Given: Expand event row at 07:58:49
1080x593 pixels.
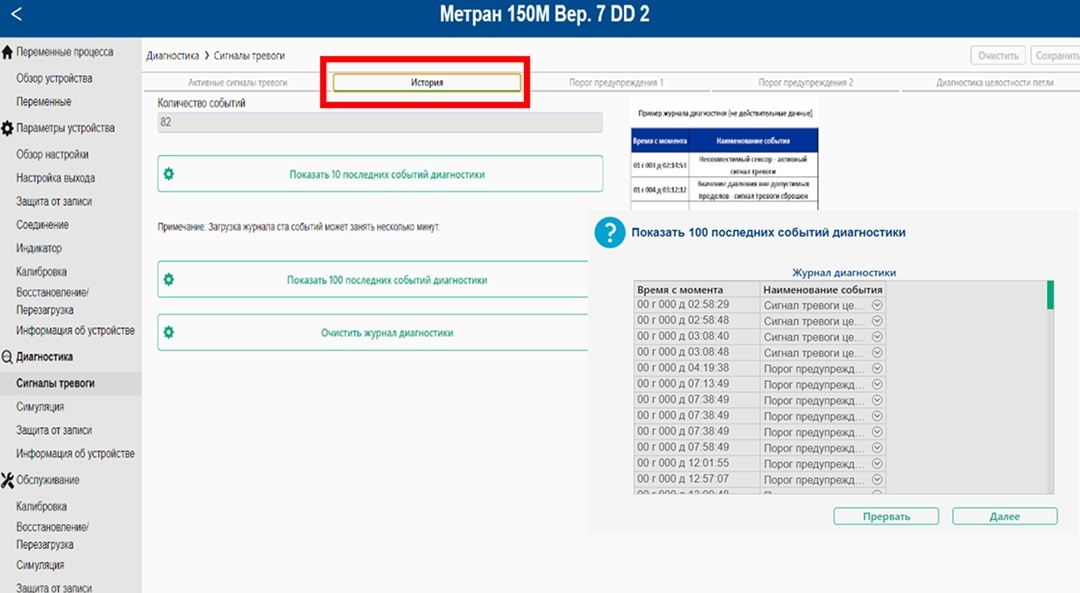Looking at the screenshot, I should click(877, 448).
